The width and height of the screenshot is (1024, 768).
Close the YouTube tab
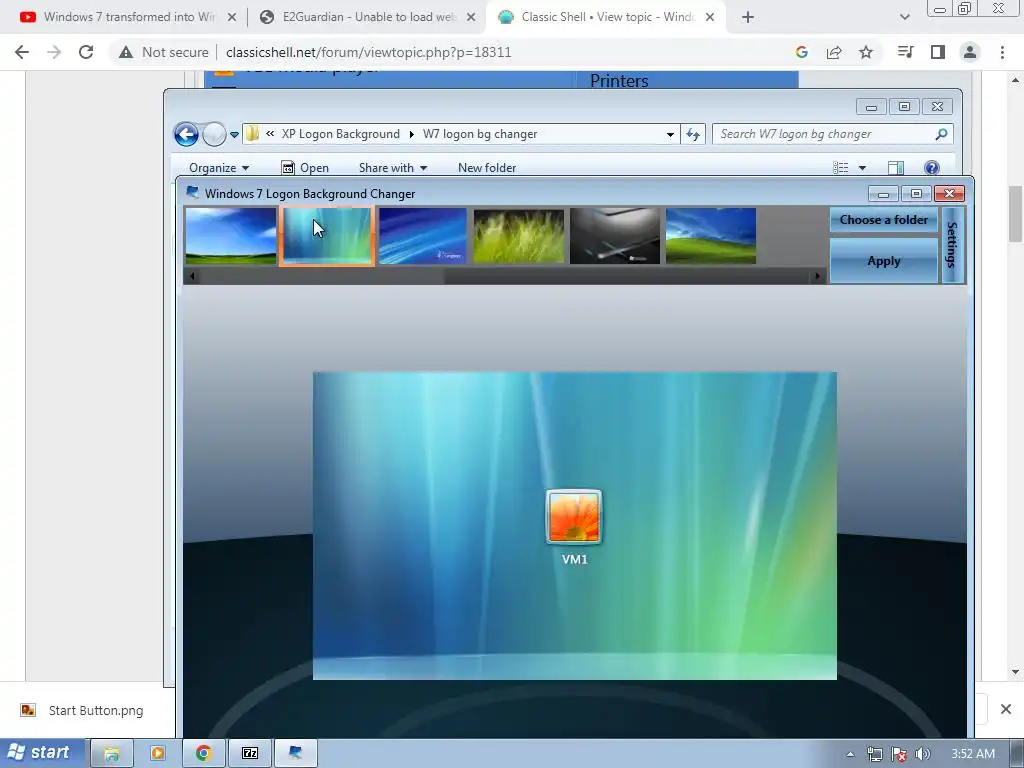click(232, 18)
